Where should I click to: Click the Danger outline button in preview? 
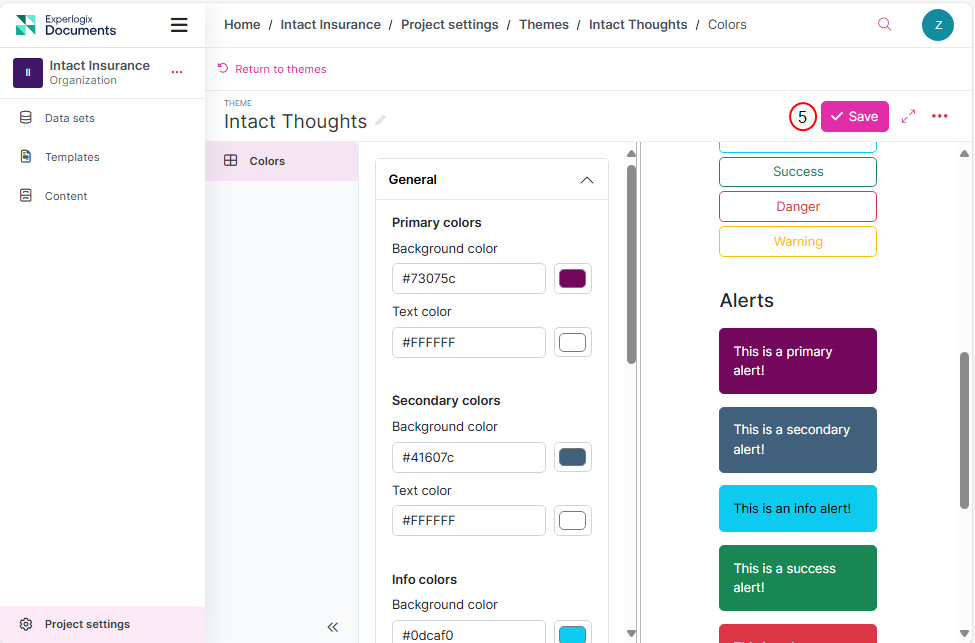[797, 207]
